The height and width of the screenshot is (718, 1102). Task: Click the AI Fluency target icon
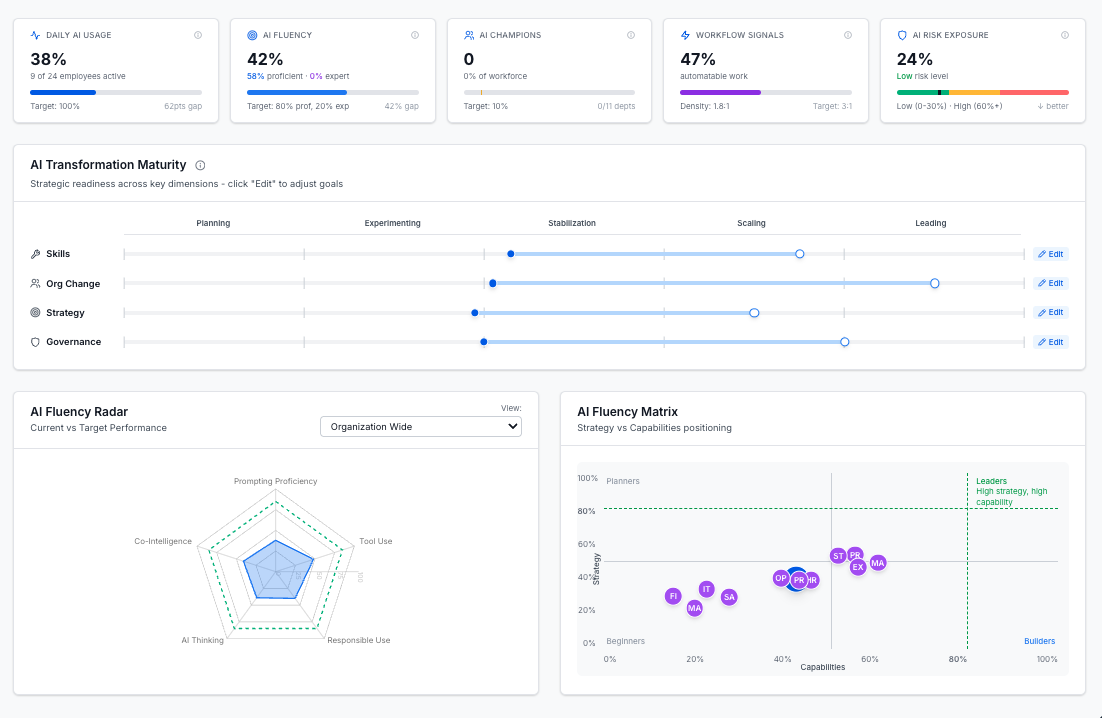tap(252, 35)
